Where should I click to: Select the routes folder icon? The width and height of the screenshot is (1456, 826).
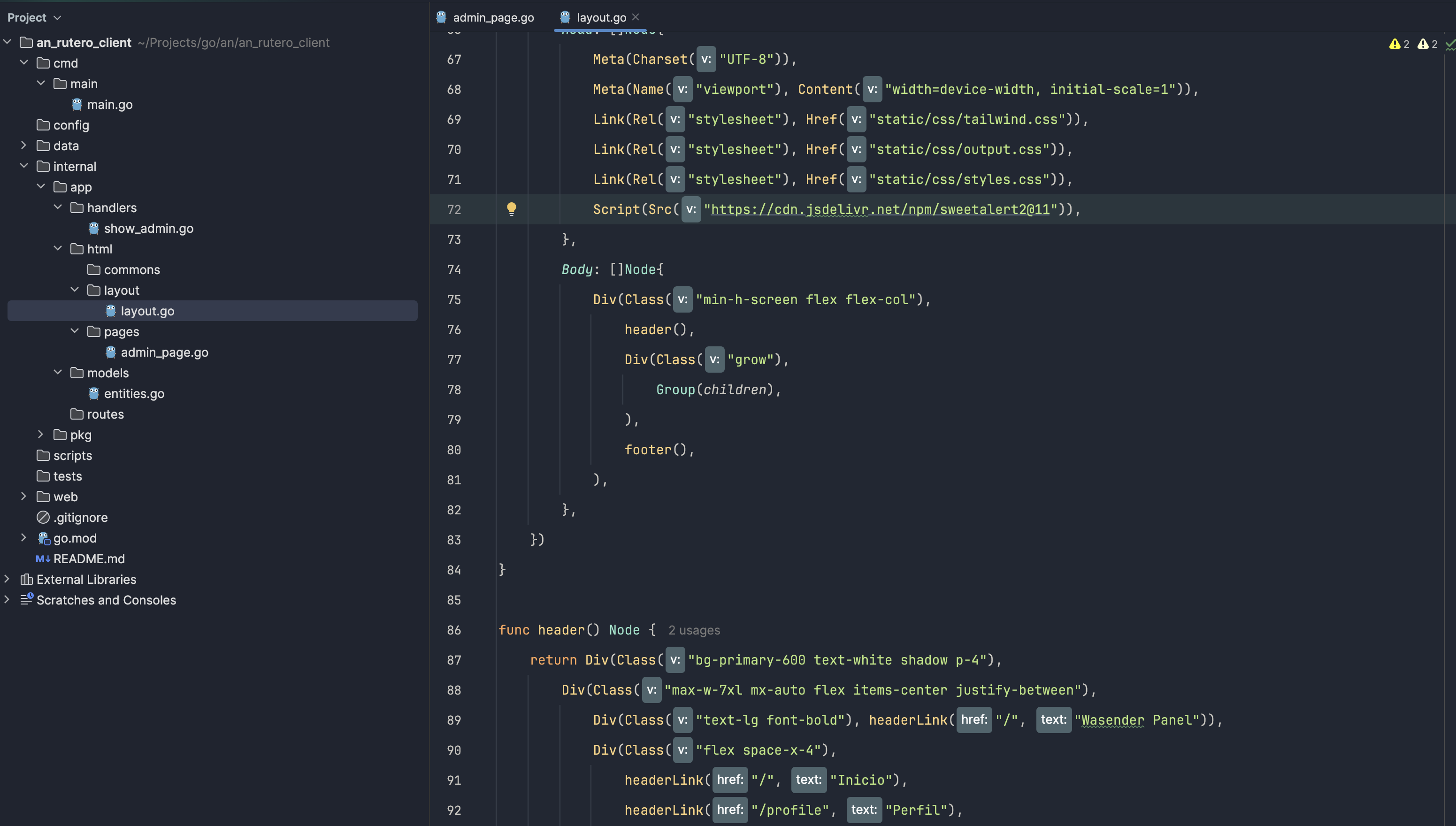[77, 414]
